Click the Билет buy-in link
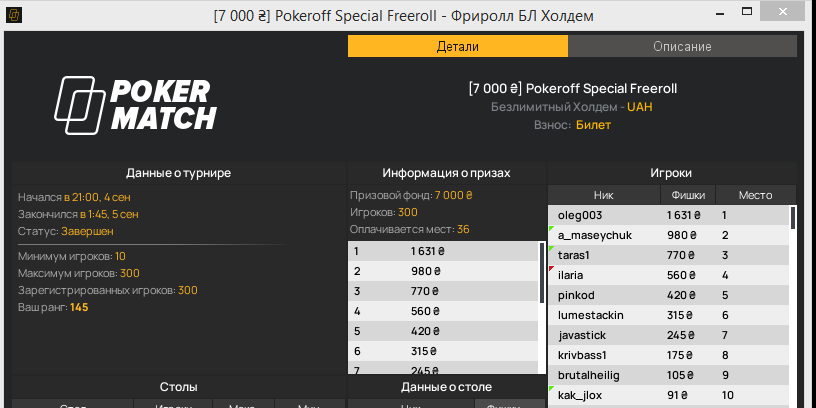The height and width of the screenshot is (408, 816). point(593,125)
